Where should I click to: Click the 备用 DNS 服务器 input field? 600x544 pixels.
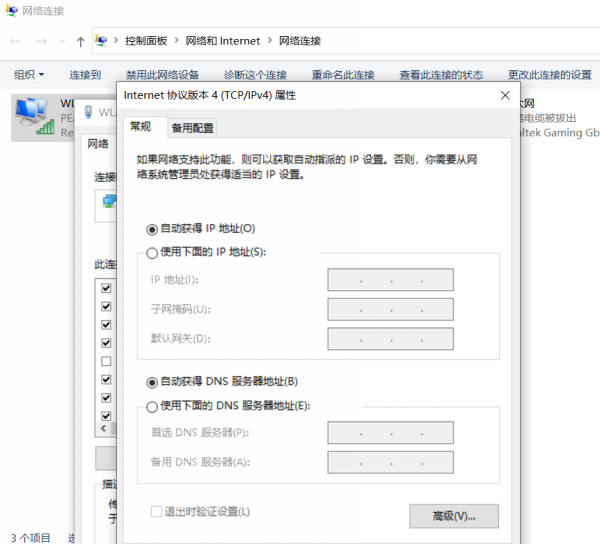(x=390, y=462)
